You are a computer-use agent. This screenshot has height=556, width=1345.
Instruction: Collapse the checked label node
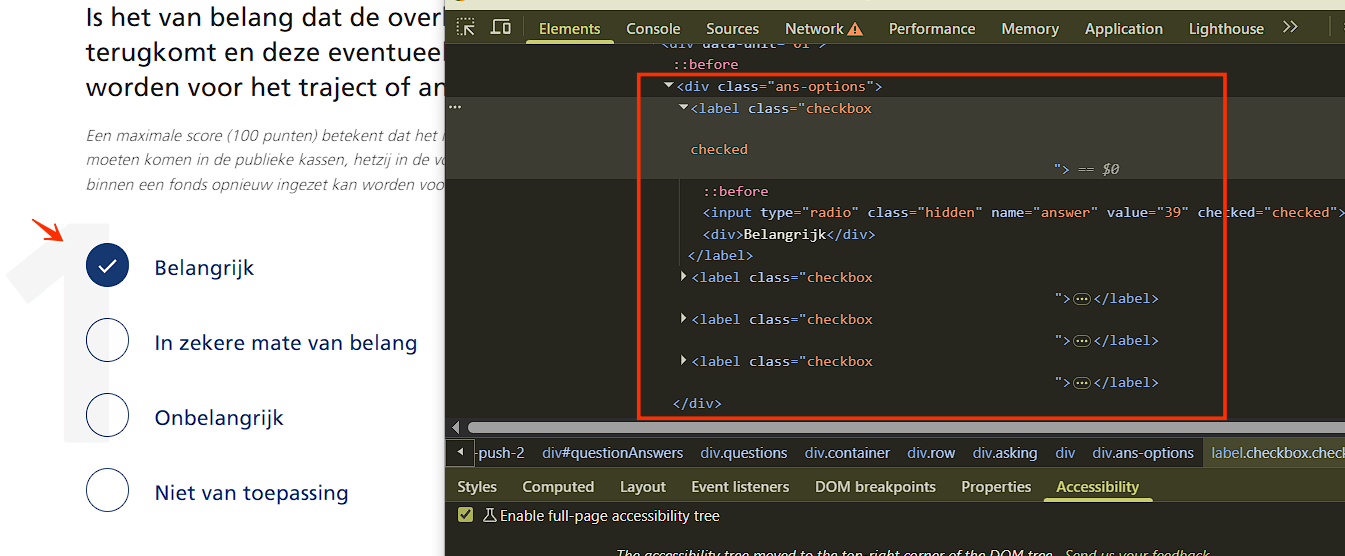click(x=684, y=108)
